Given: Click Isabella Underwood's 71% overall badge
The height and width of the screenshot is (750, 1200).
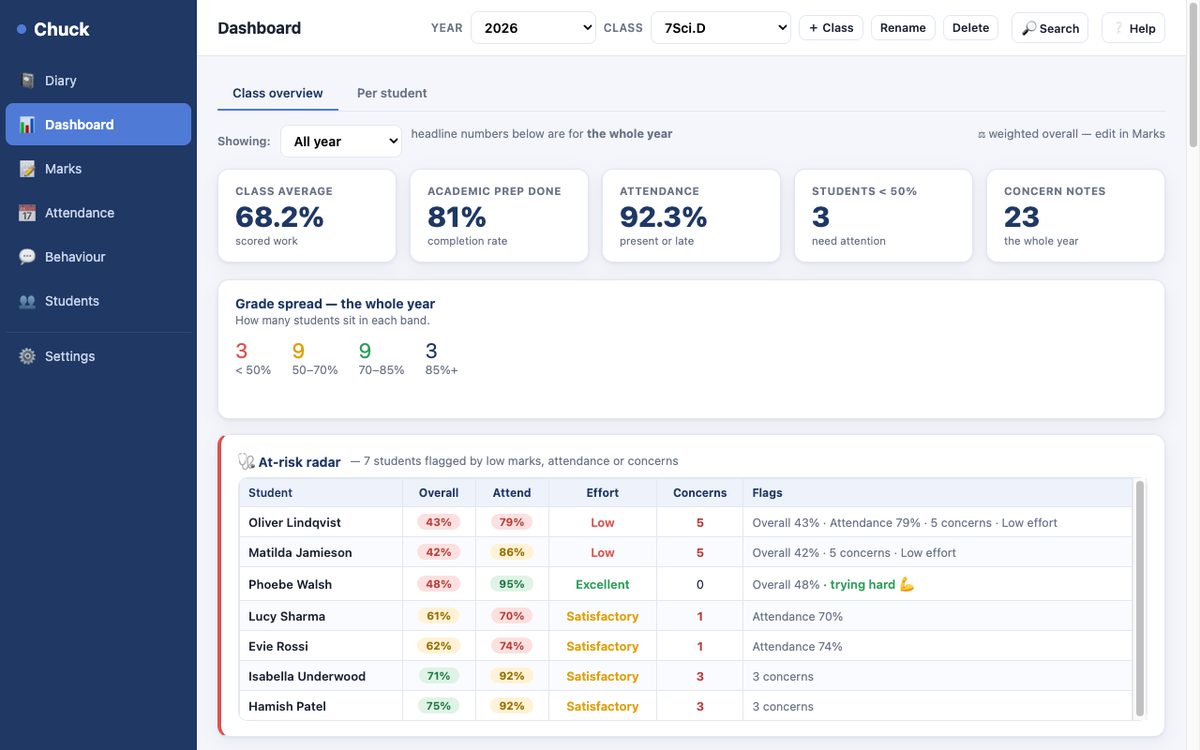Looking at the screenshot, I should coord(439,676).
